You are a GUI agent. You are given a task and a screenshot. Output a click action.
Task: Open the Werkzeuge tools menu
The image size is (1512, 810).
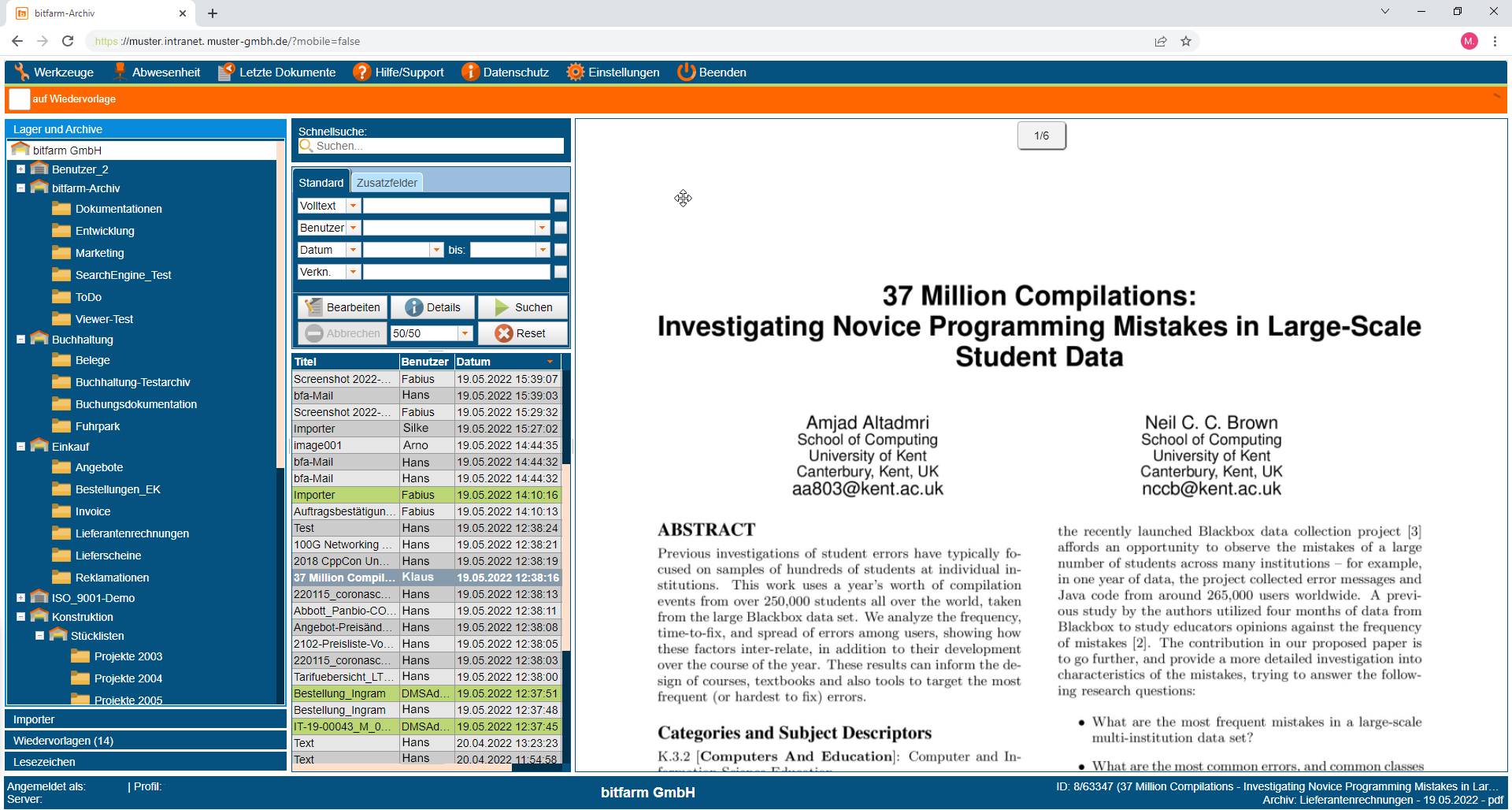54,72
